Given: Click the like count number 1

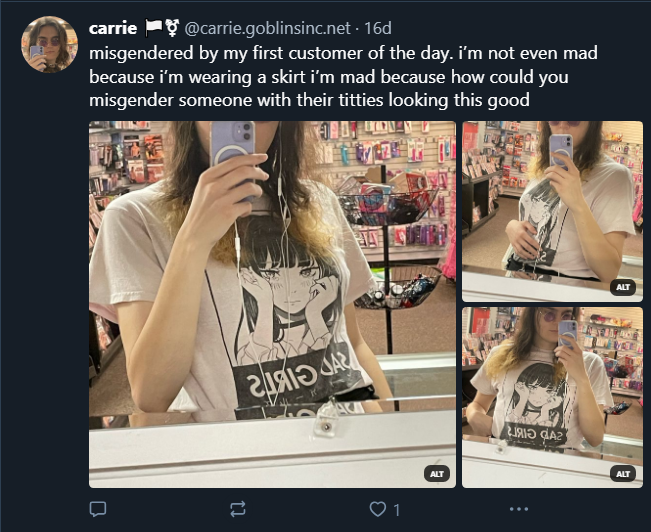Looking at the screenshot, I should pyautogui.click(x=397, y=510).
